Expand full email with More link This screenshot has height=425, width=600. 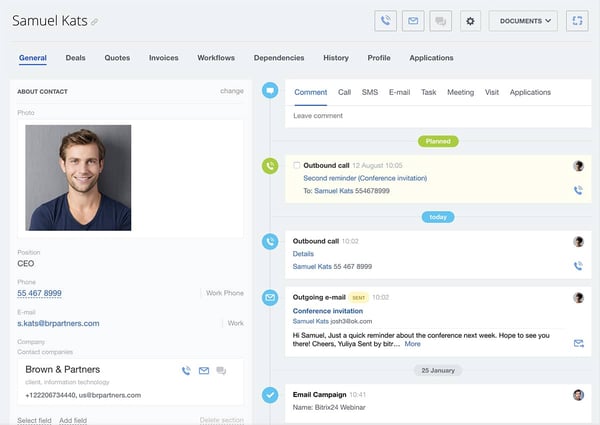pos(412,343)
